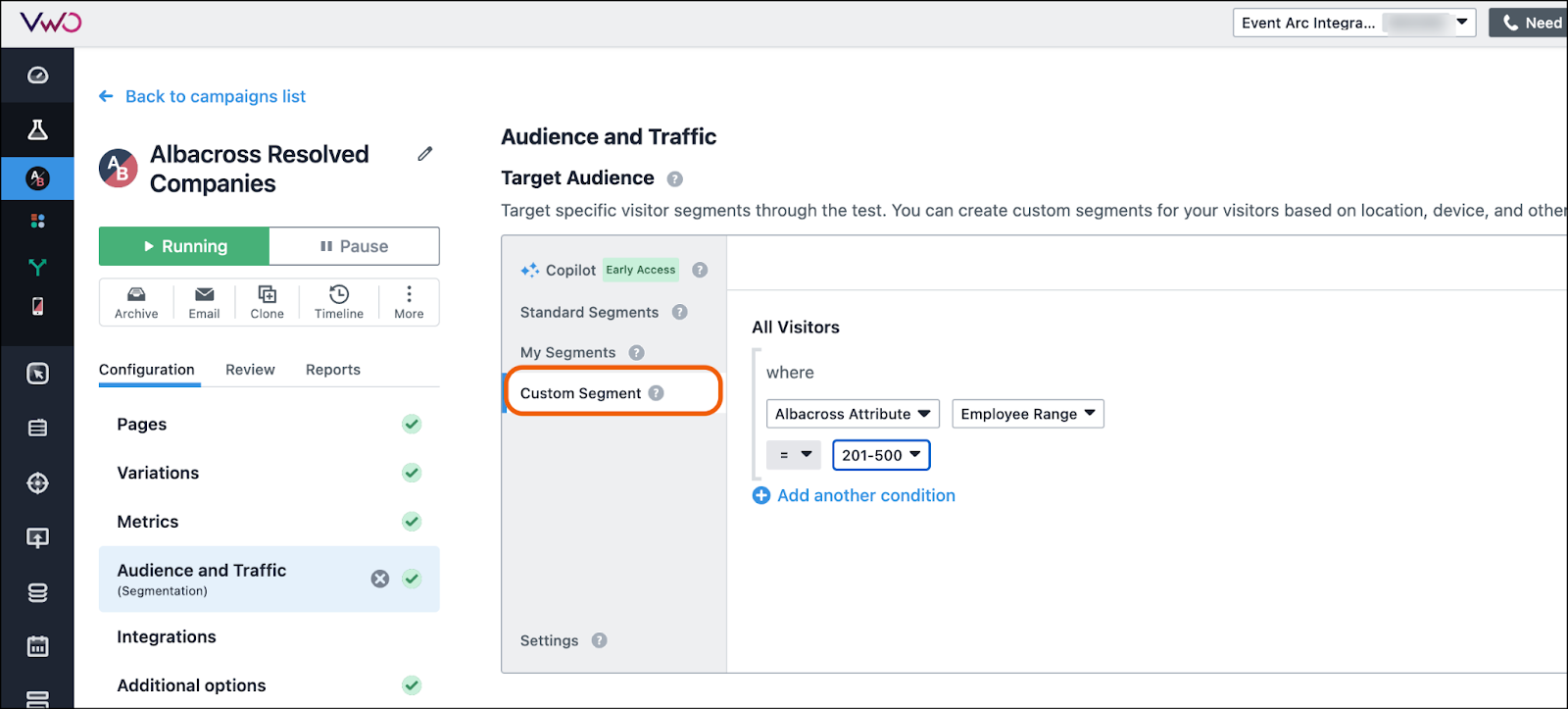Select the A/B test sidebar icon
Viewport: 1568px width, 709px height.
coord(37,178)
